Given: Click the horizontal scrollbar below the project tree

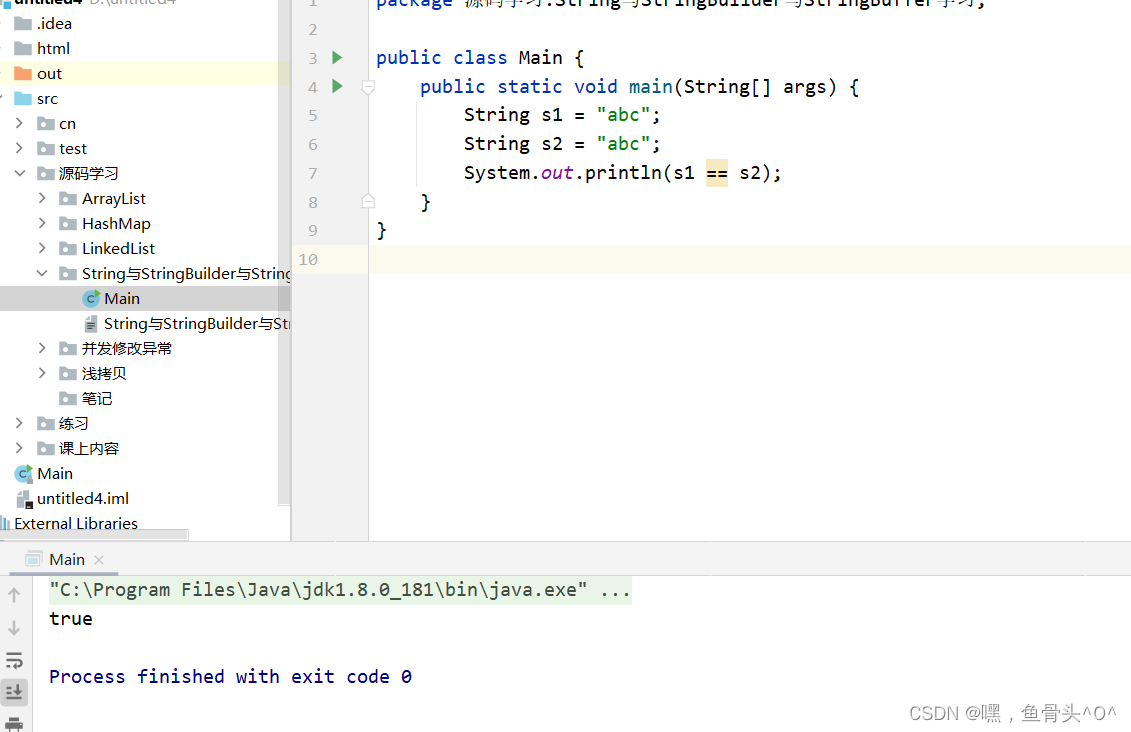Looking at the screenshot, I should pos(94,535).
